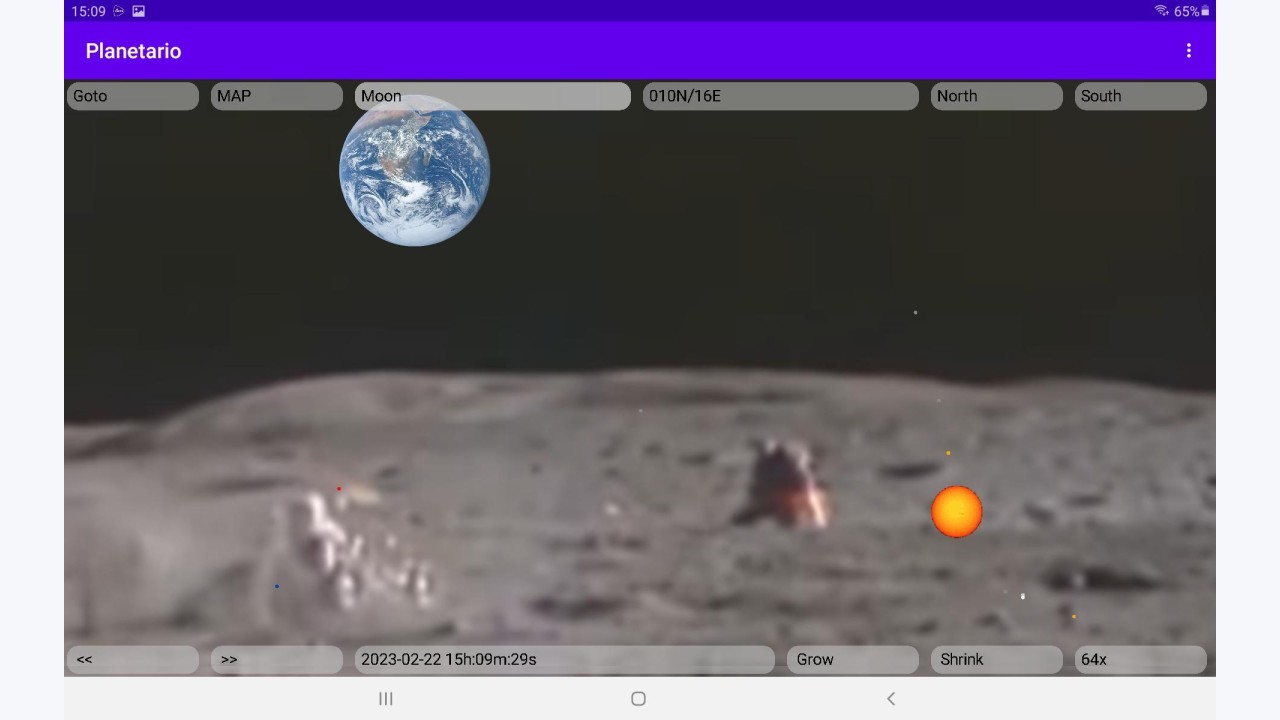
Task: Face North with the North button
Action: click(x=997, y=96)
